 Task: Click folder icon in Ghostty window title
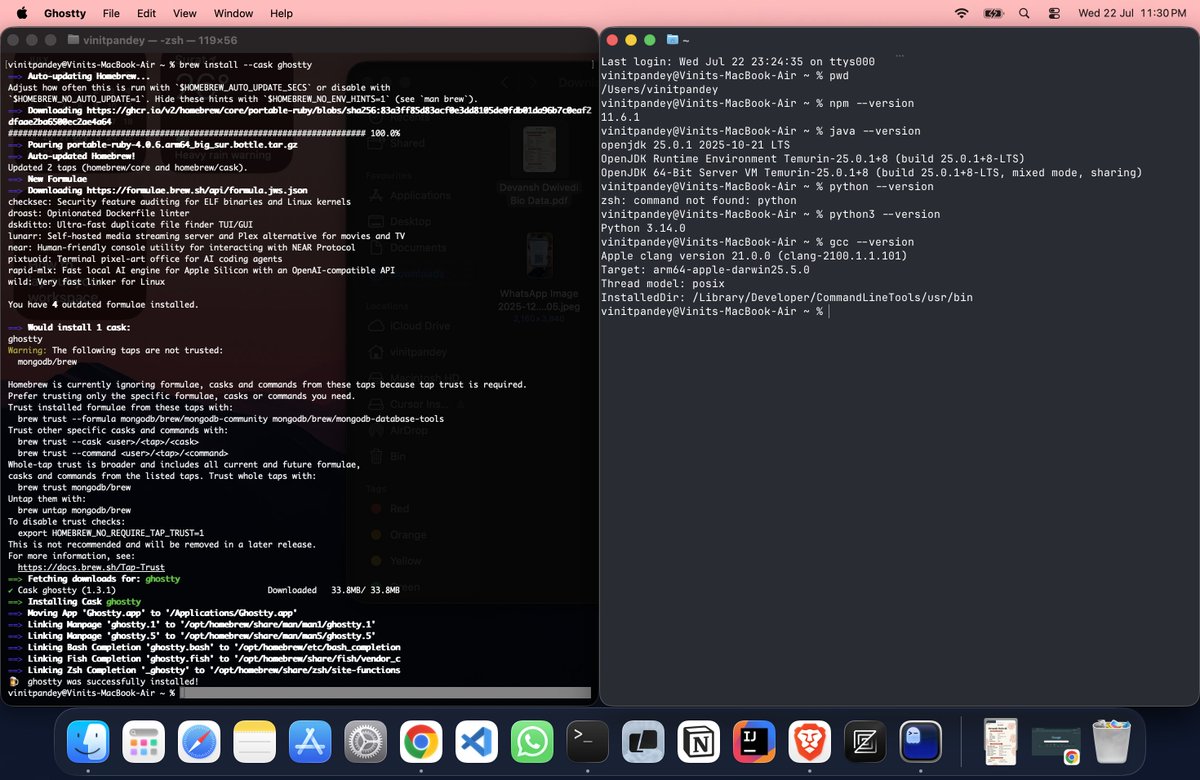coord(672,40)
